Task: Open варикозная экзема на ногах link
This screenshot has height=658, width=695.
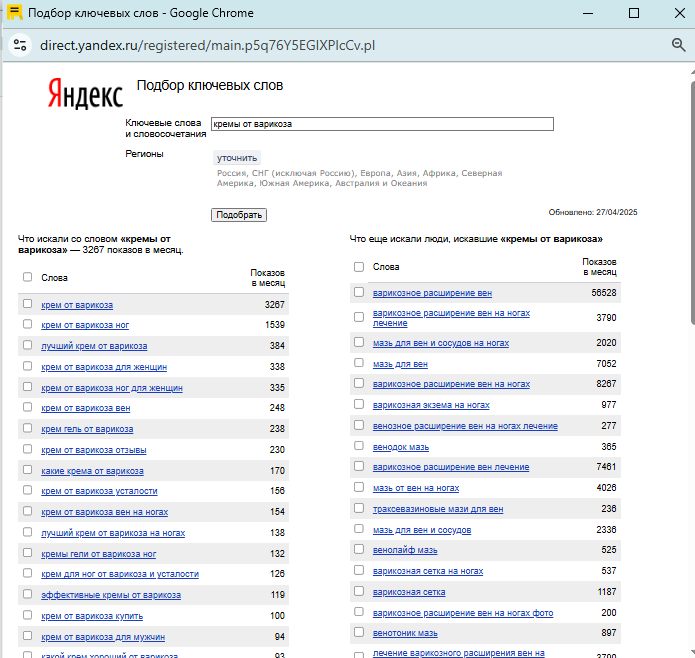Action: pos(431,405)
